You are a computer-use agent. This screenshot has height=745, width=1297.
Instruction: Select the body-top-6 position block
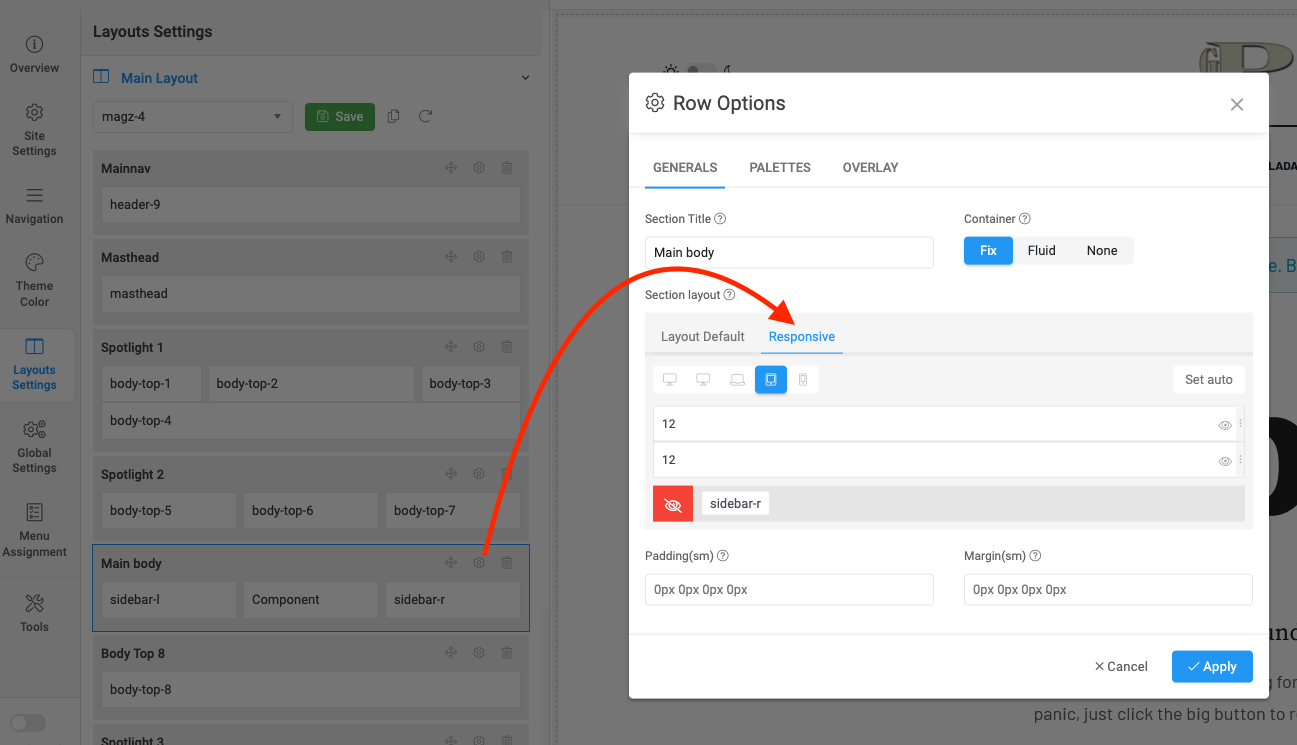(311, 511)
